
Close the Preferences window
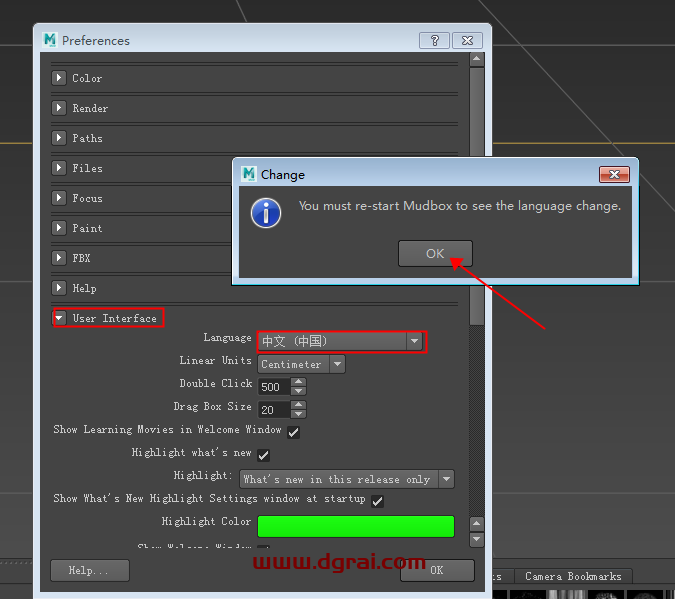click(x=467, y=40)
